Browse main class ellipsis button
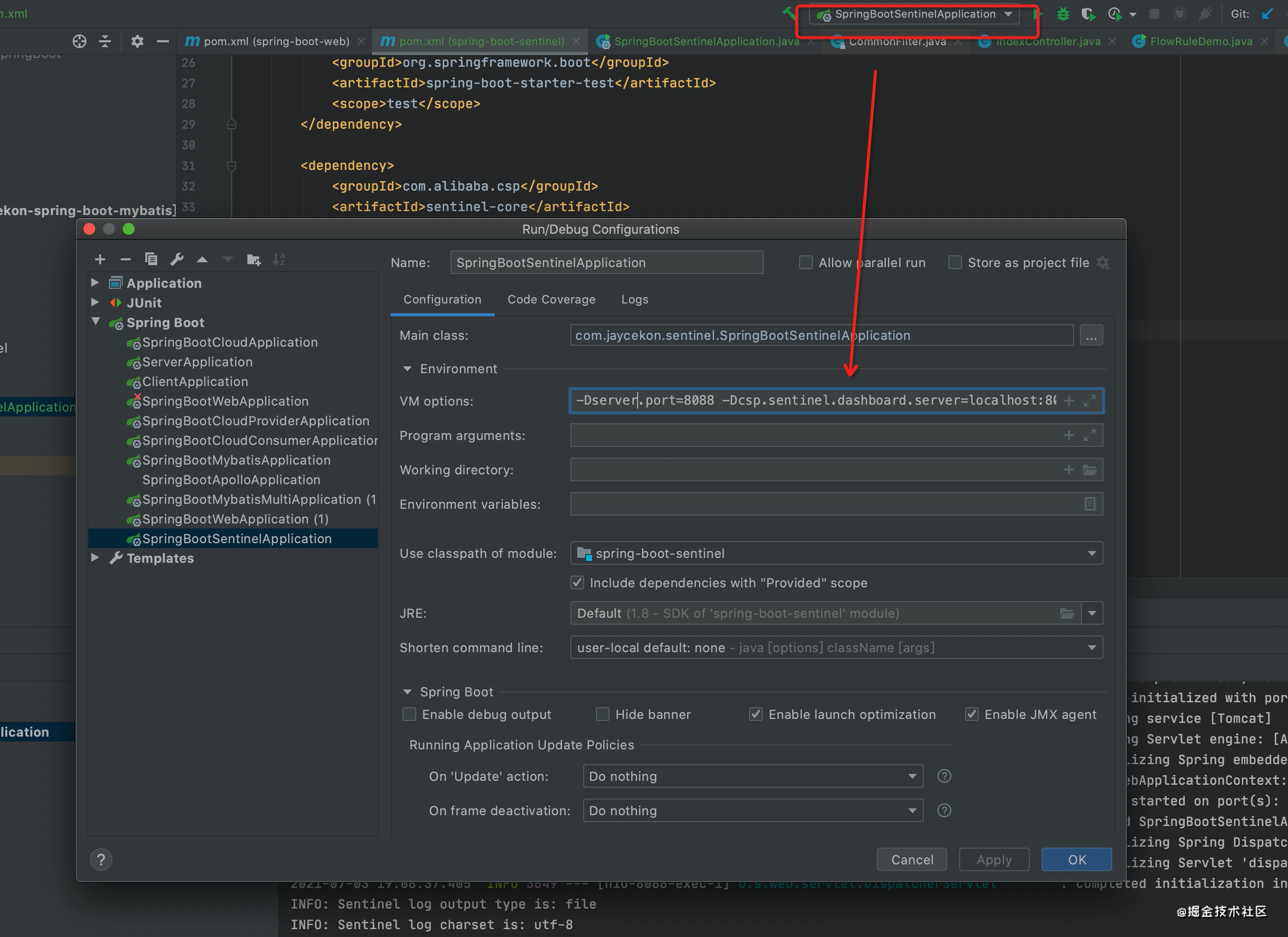 [x=1091, y=335]
